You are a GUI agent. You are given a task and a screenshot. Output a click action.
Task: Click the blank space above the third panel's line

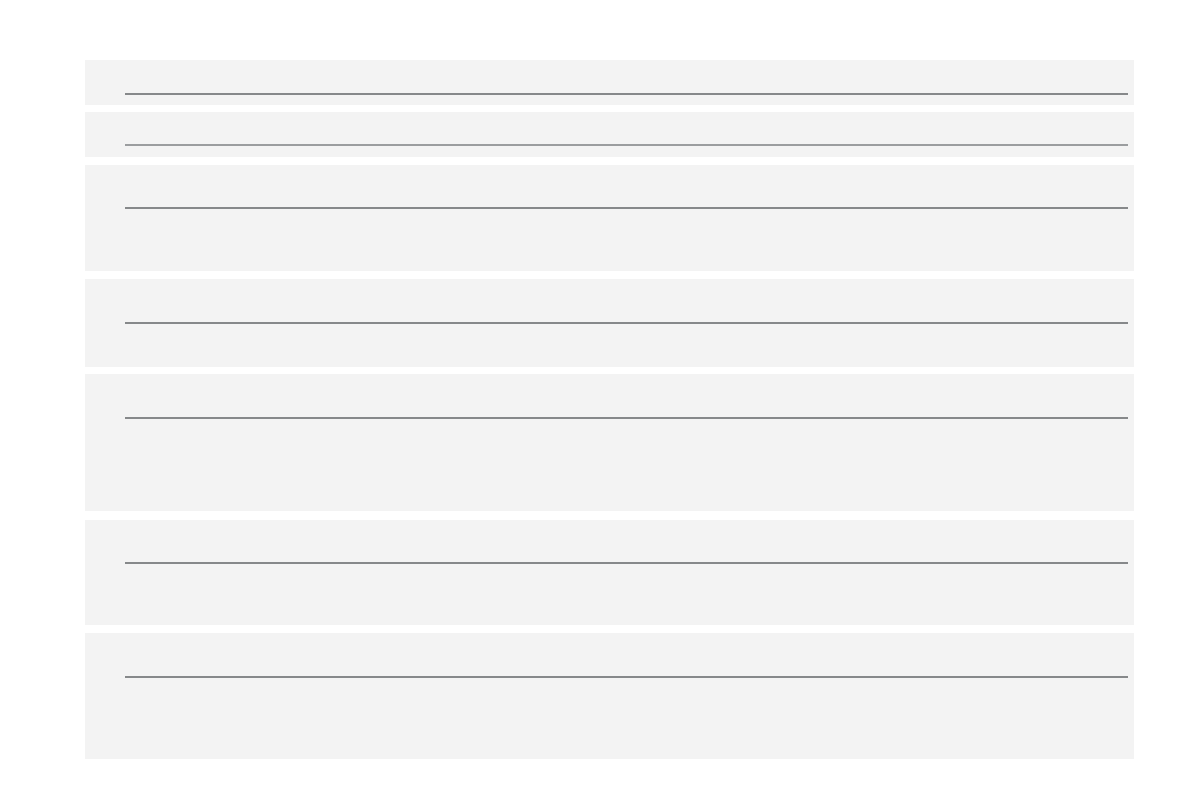click(625, 186)
